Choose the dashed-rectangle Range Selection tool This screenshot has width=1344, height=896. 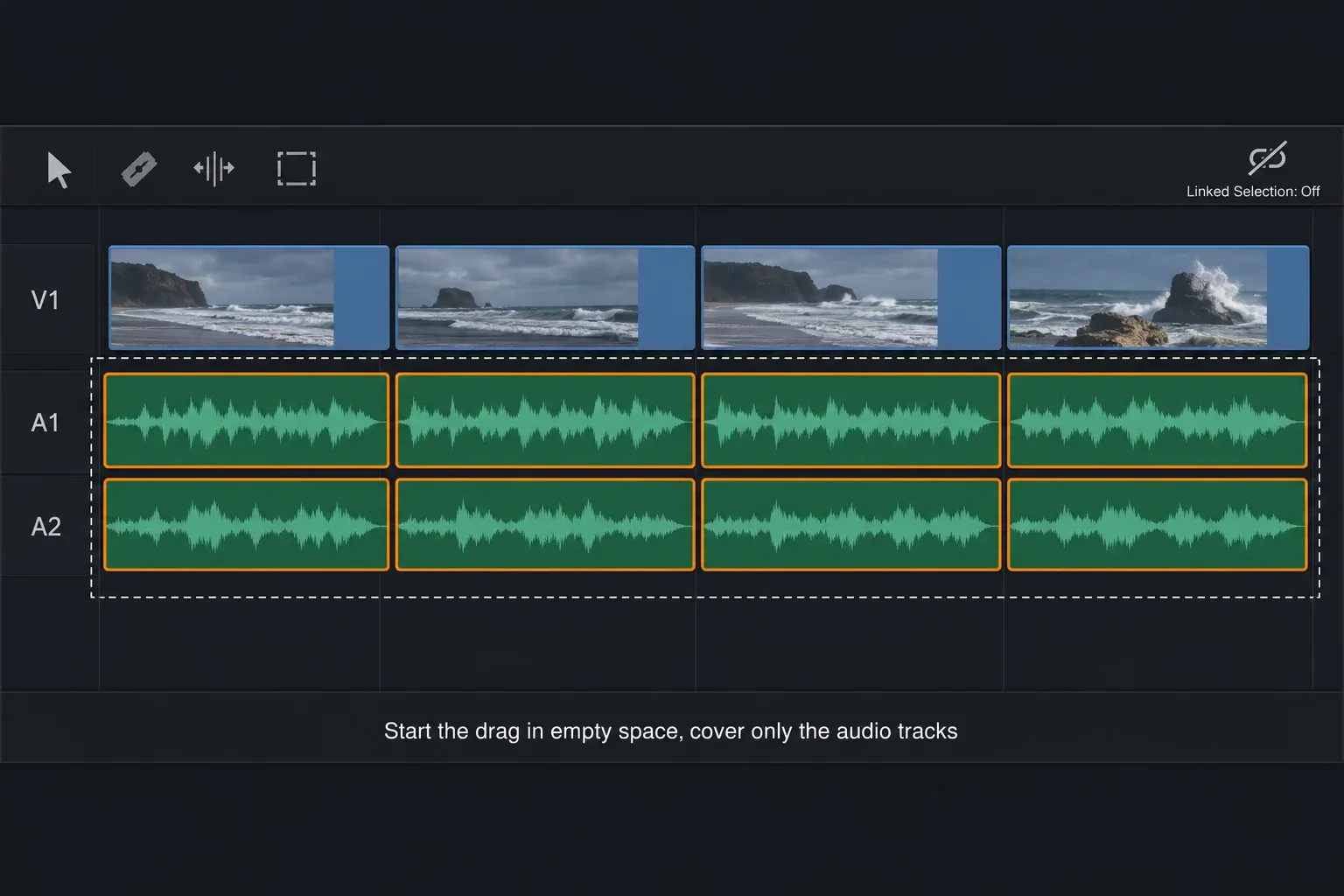click(297, 168)
